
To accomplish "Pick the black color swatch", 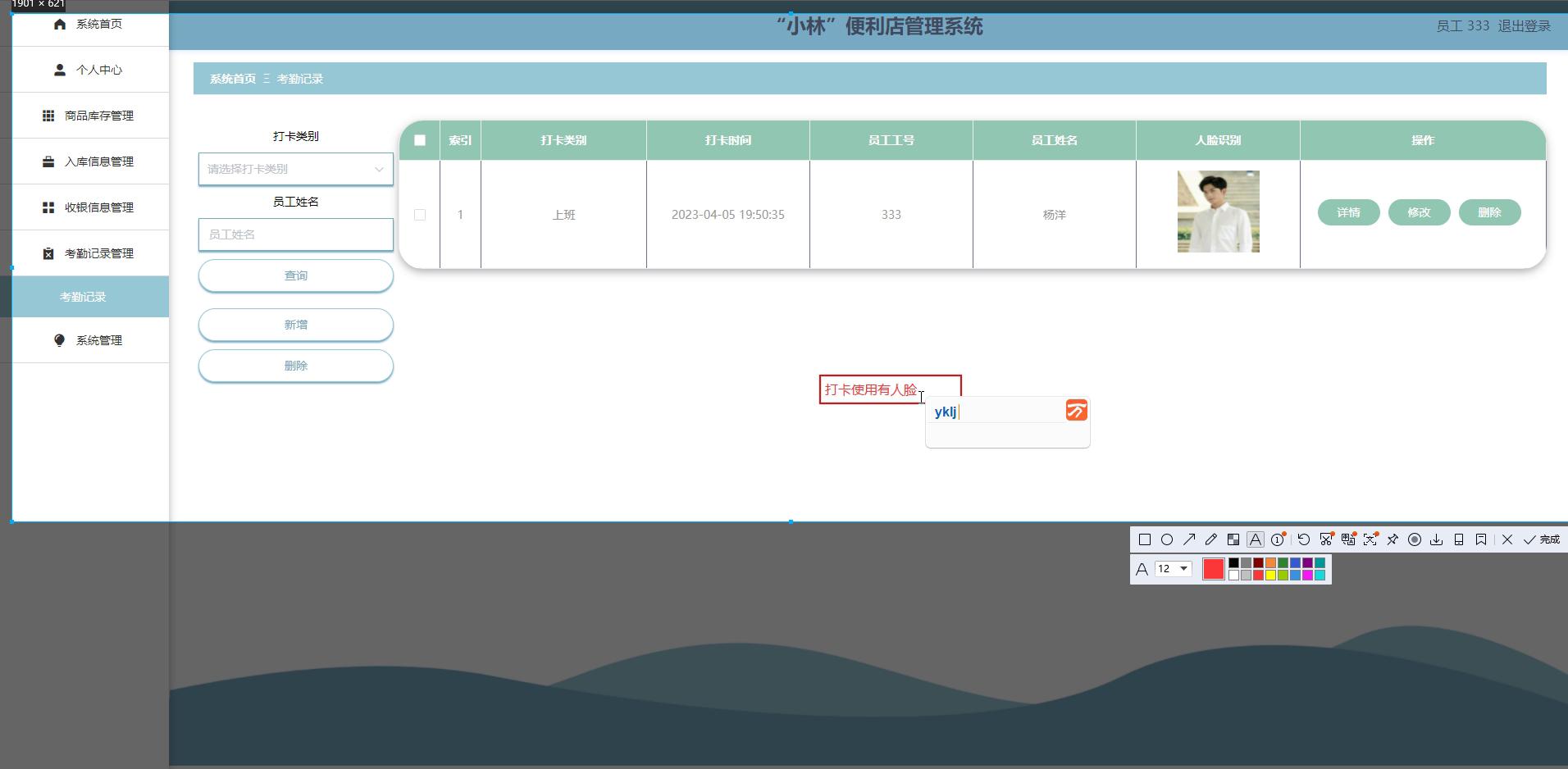I will (x=1233, y=562).
